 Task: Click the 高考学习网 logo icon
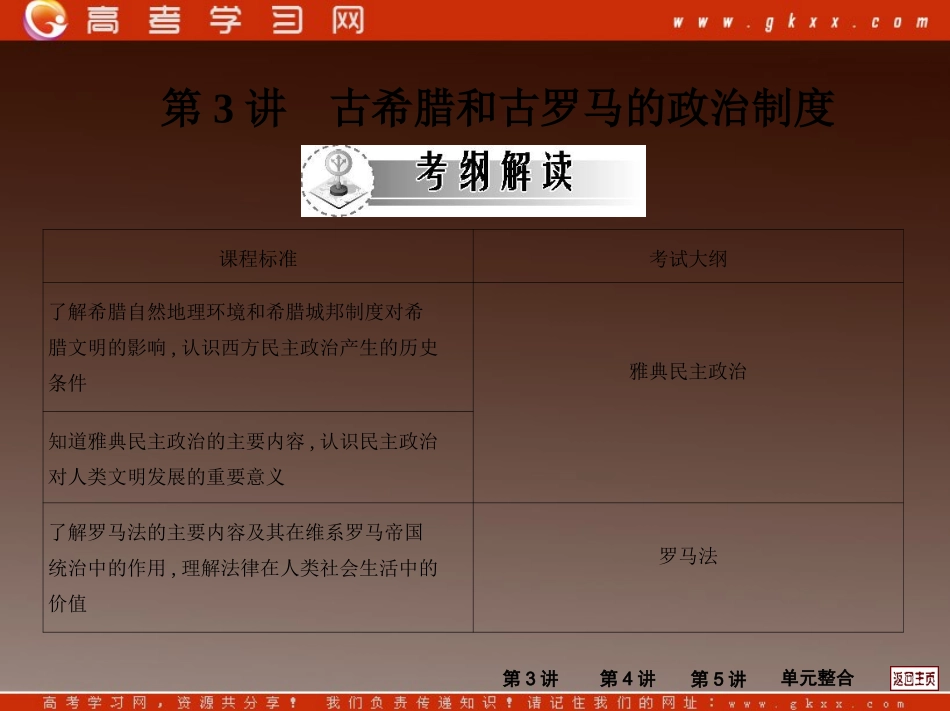pos(45,19)
